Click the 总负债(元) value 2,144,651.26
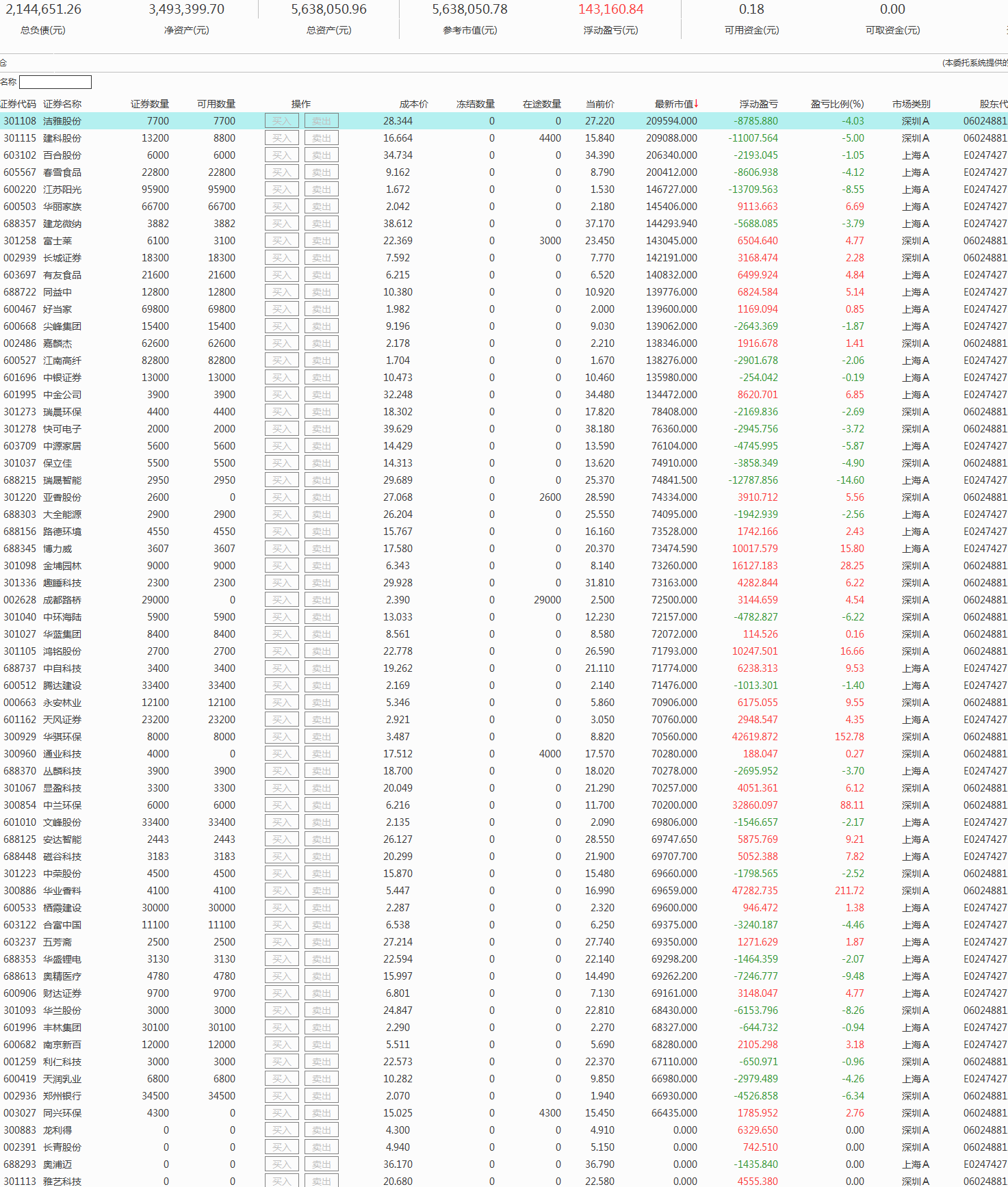The height and width of the screenshot is (1187, 1008). pos(43,10)
